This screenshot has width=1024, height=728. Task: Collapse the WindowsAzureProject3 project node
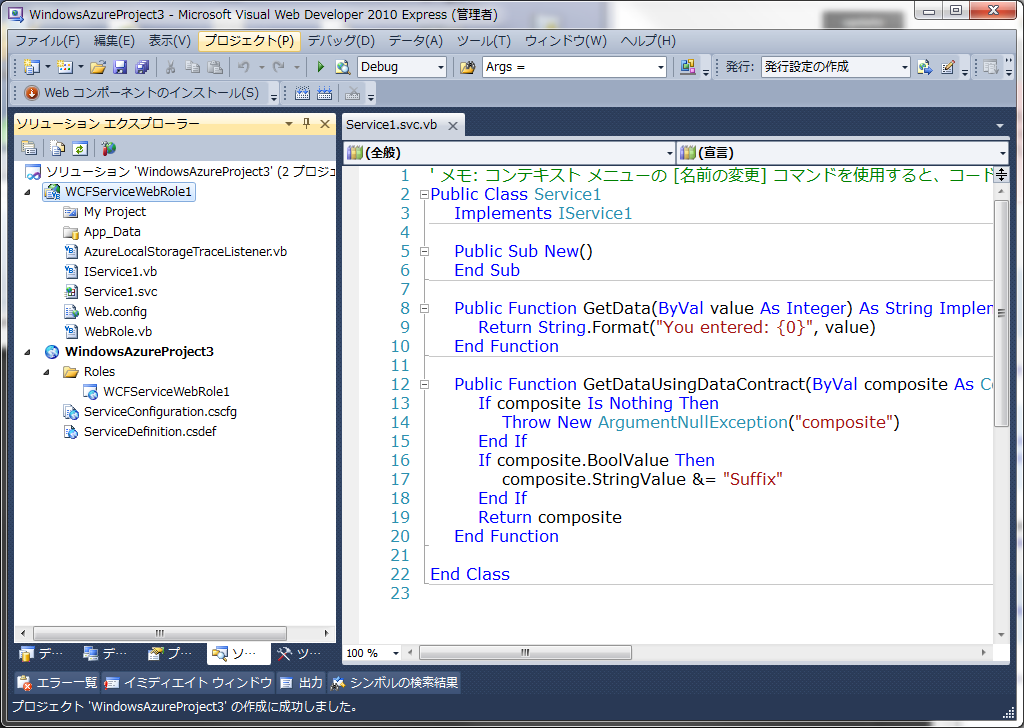pos(27,352)
